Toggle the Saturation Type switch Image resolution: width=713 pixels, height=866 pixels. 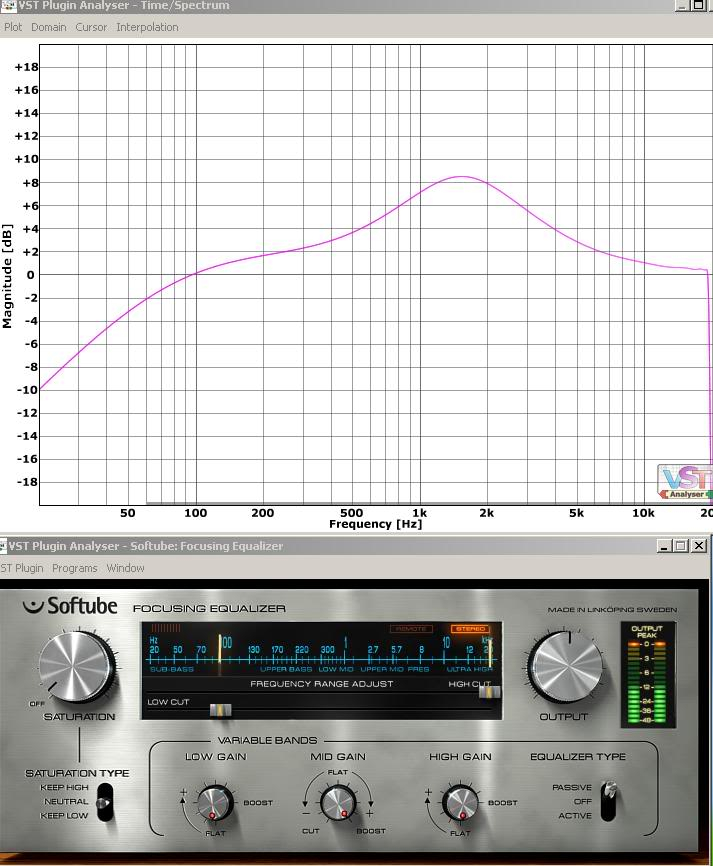(x=104, y=802)
